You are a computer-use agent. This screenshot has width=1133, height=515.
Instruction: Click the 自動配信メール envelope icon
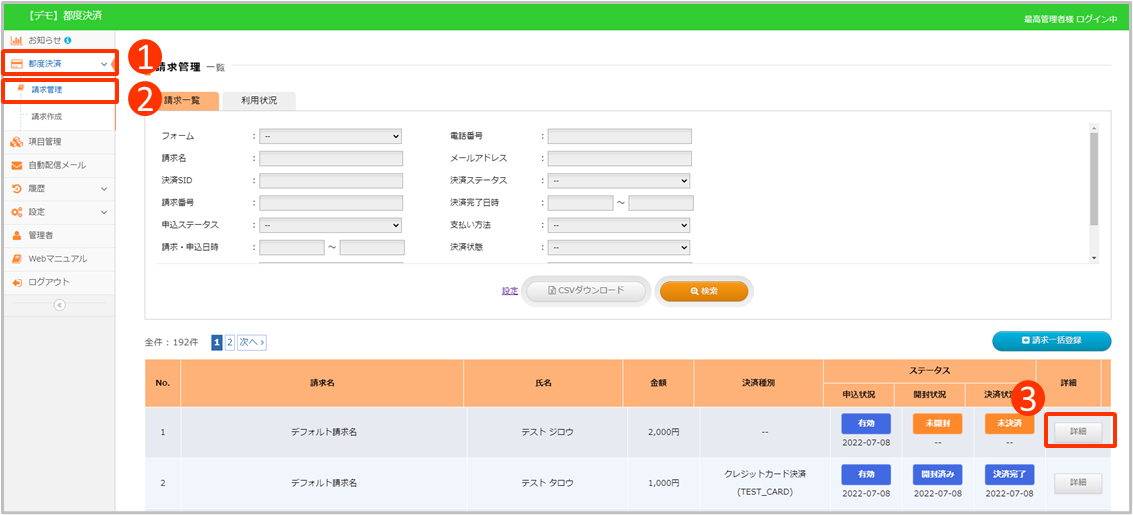coord(17,165)
